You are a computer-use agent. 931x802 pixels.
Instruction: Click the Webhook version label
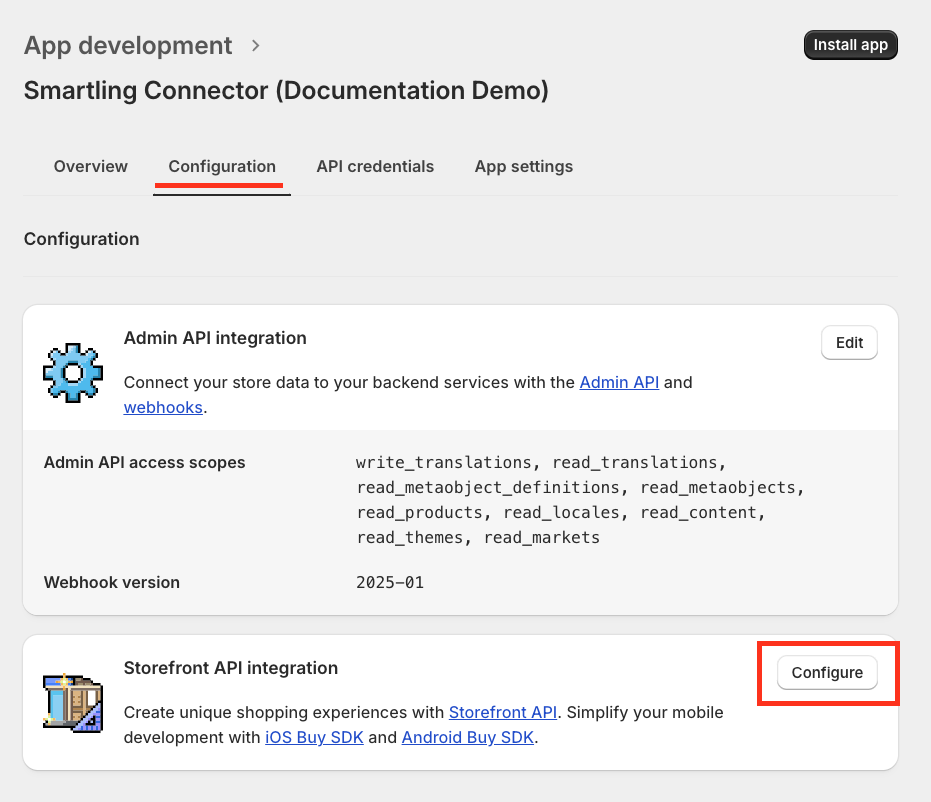point(112,582)
